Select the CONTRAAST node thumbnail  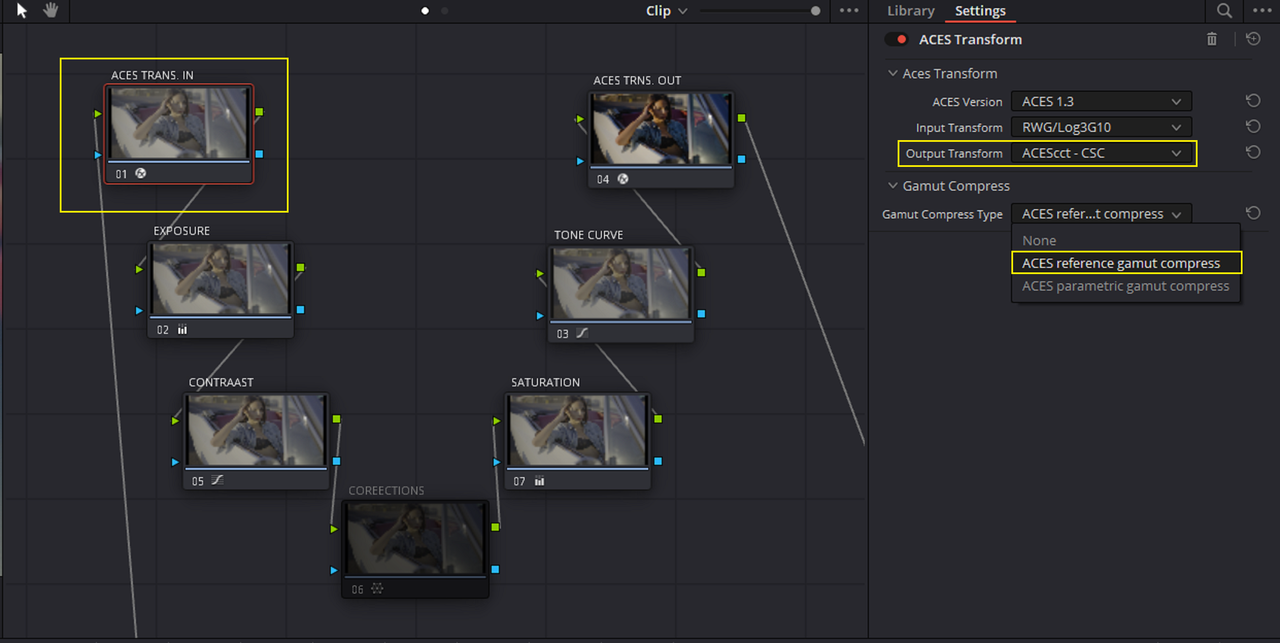(256, 430)
